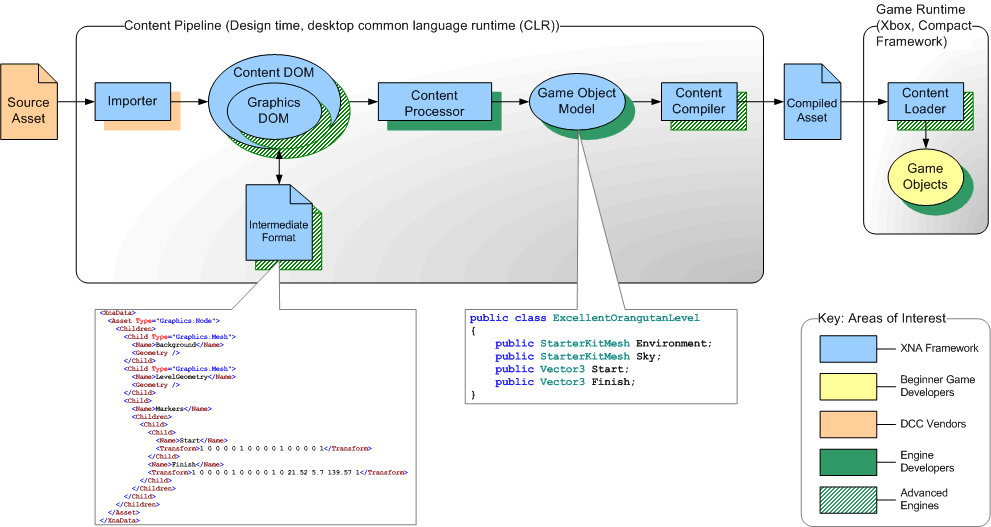
Task: Click the 'Content Pipeline (Design time...' title
Action: (x=342, y=25)
